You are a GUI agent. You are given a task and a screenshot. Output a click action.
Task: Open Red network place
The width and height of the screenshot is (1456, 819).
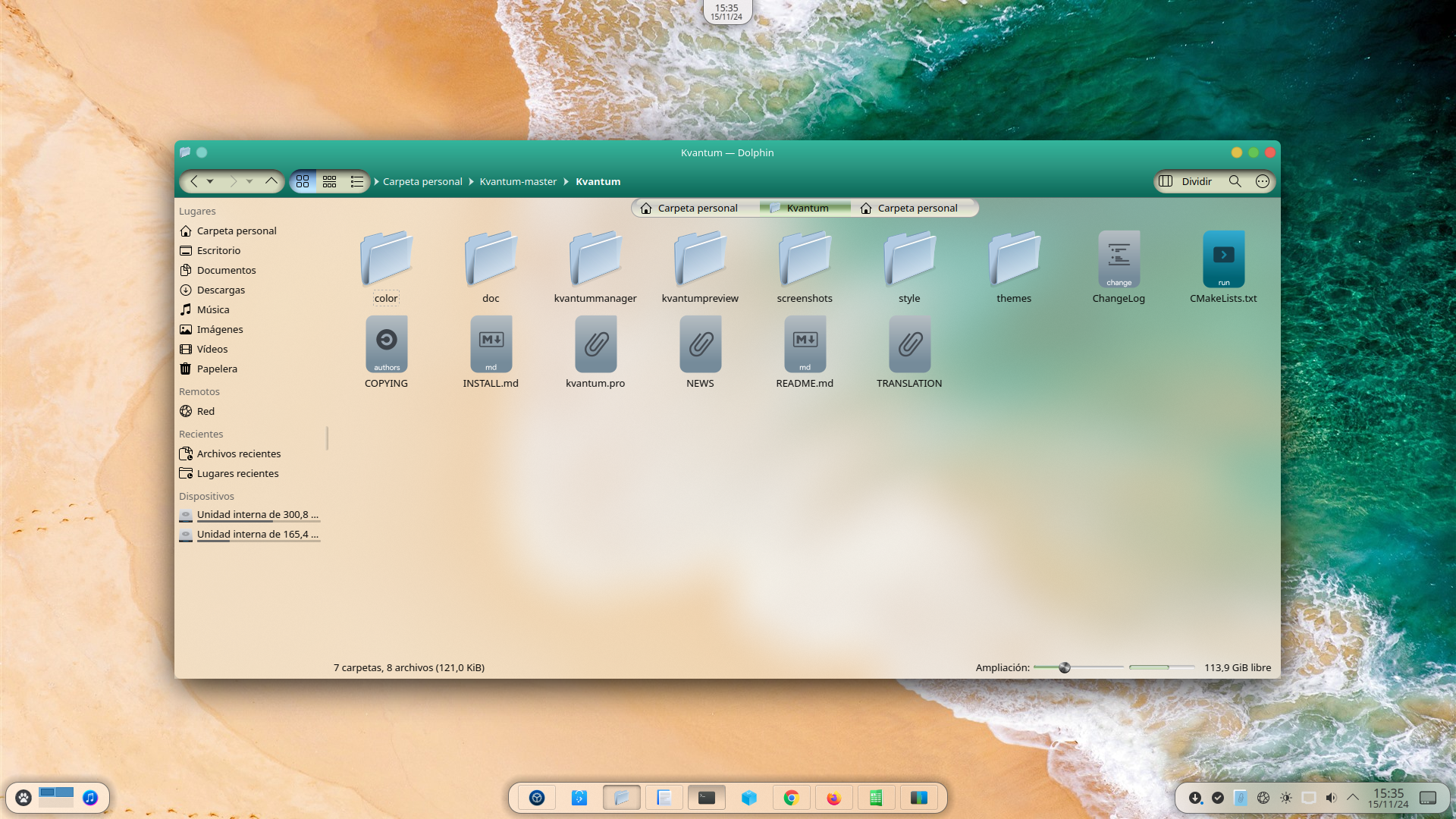(250, 411)
